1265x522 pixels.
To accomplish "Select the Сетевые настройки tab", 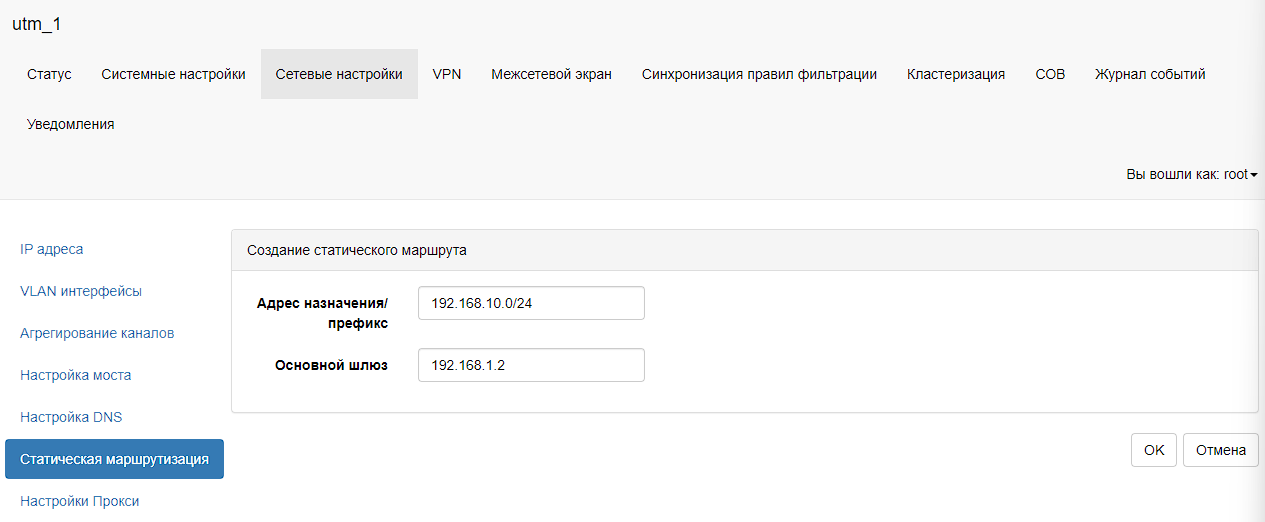I will [339, 74].
